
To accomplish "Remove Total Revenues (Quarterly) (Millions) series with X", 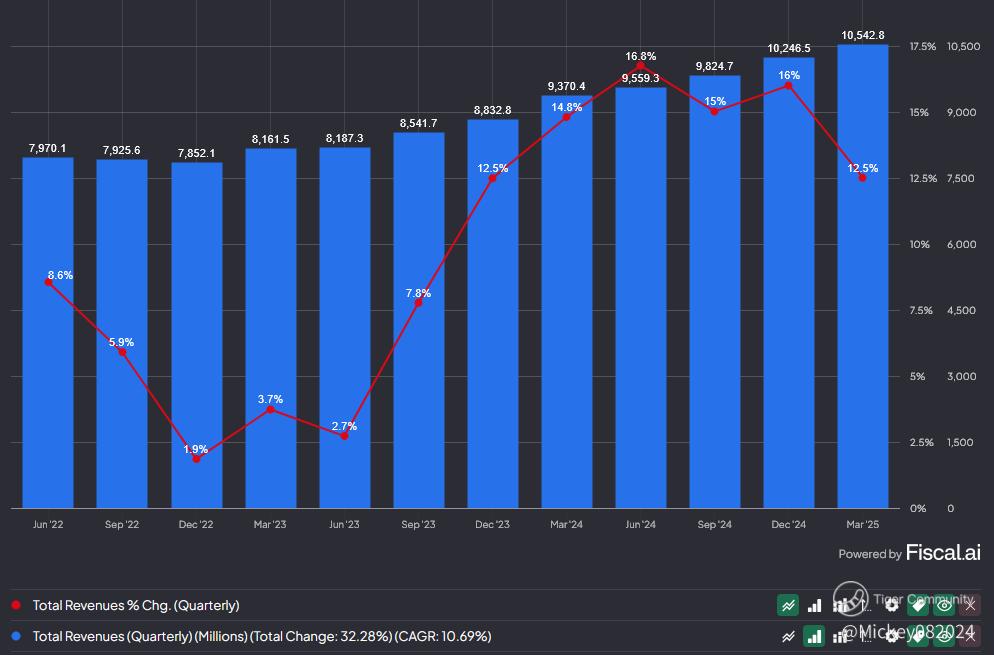I will pyautogui.click(x=970, y=636).
